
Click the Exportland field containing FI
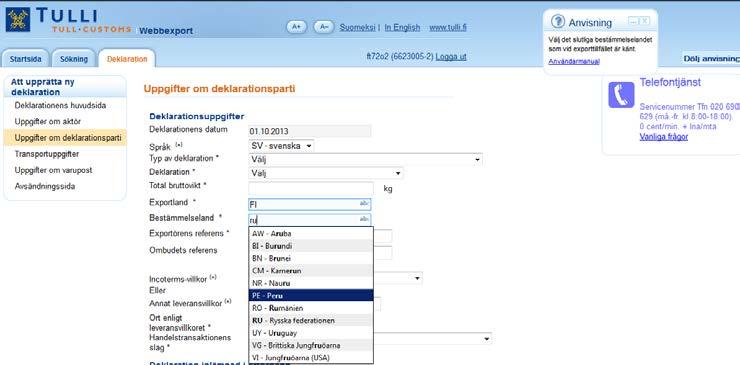pos(310,204)
